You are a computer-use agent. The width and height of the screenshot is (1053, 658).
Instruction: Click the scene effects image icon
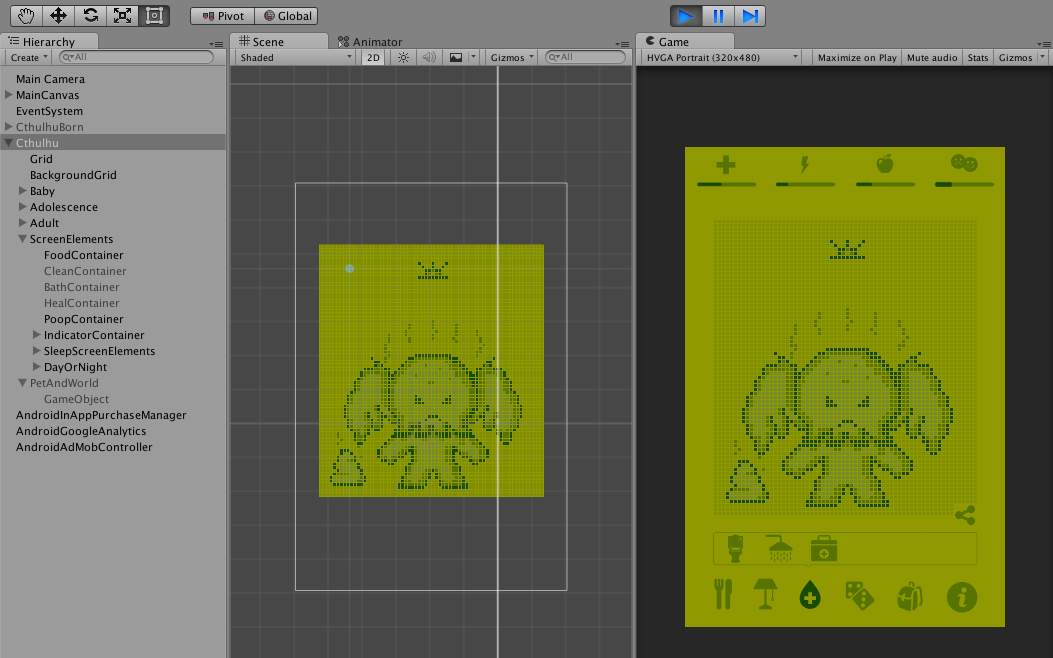click(x=456, y=57)
